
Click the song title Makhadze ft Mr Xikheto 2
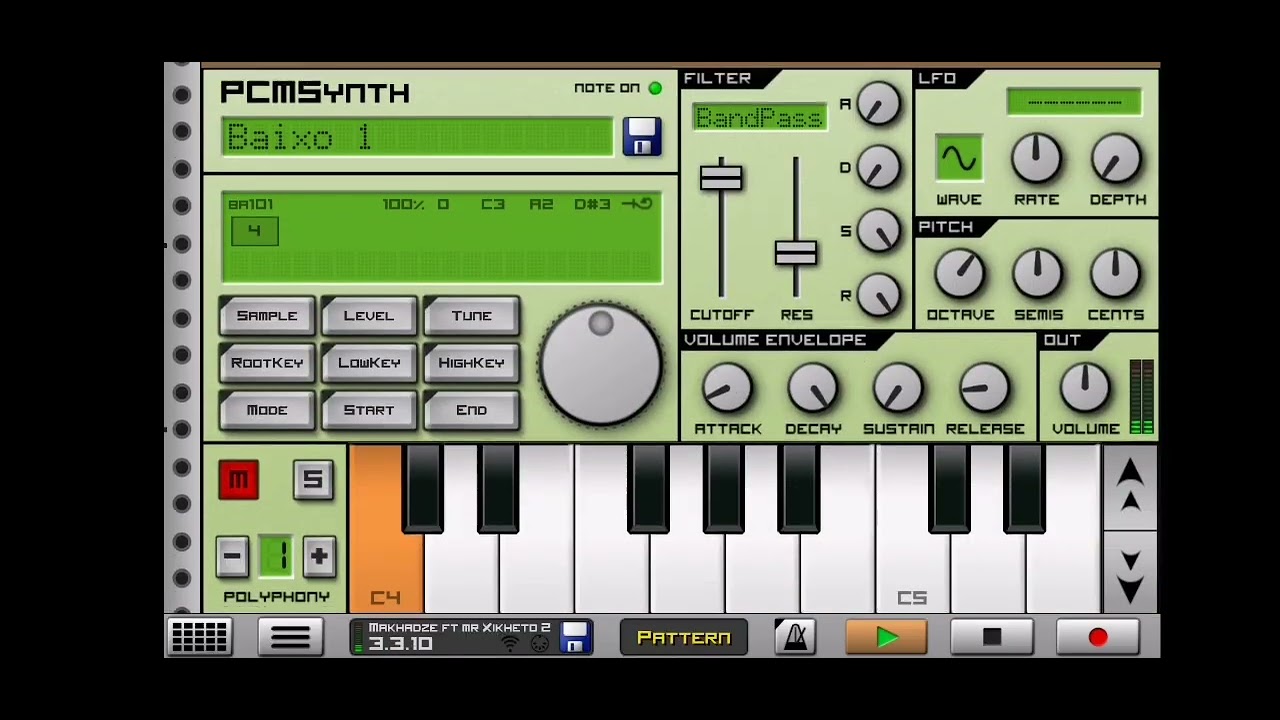tap(459, 628)
